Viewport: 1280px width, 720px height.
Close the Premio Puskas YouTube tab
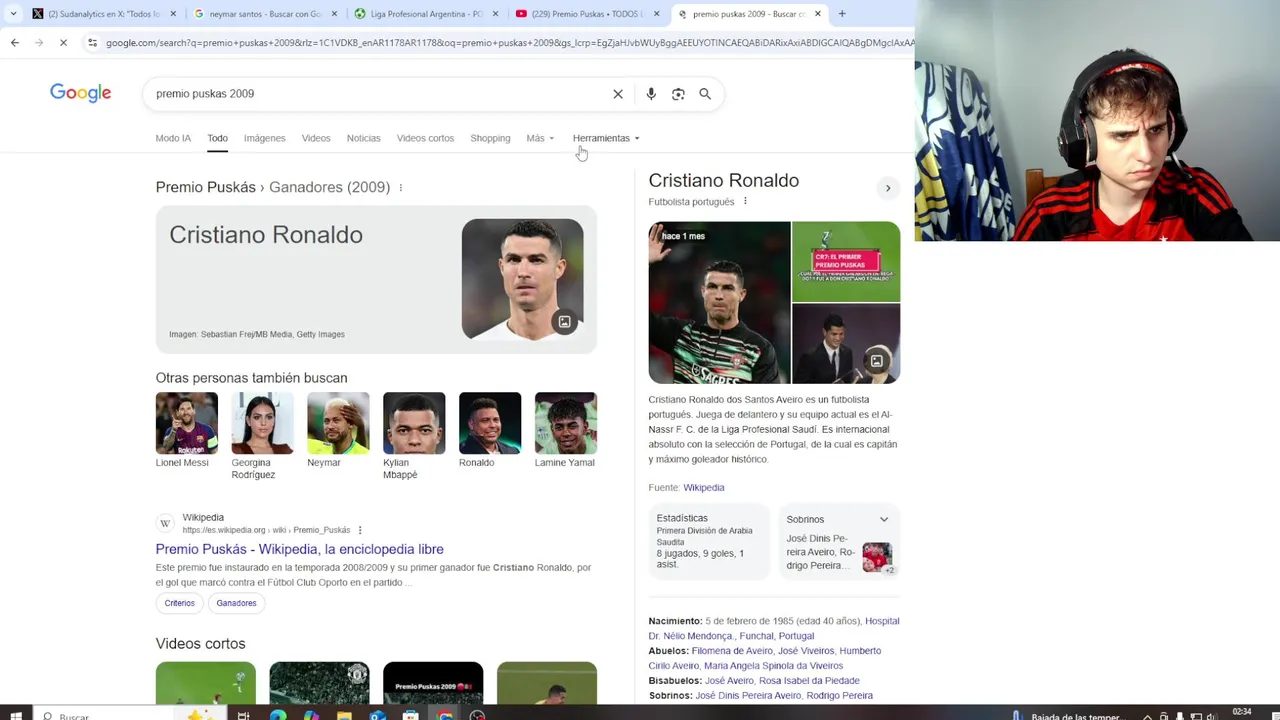coord(656,14)
